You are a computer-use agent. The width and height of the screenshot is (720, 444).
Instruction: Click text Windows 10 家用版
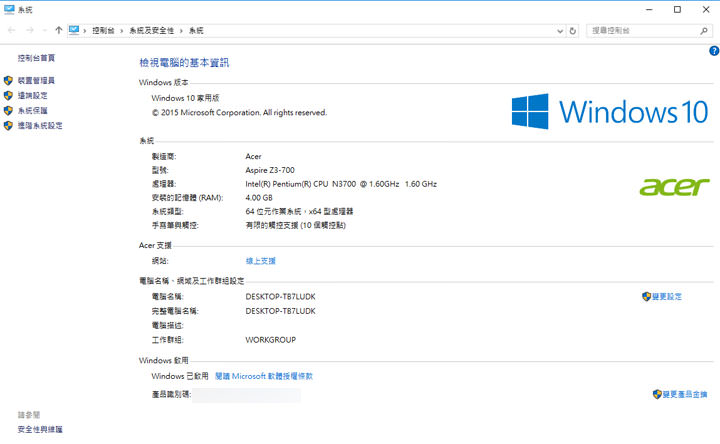186,98
